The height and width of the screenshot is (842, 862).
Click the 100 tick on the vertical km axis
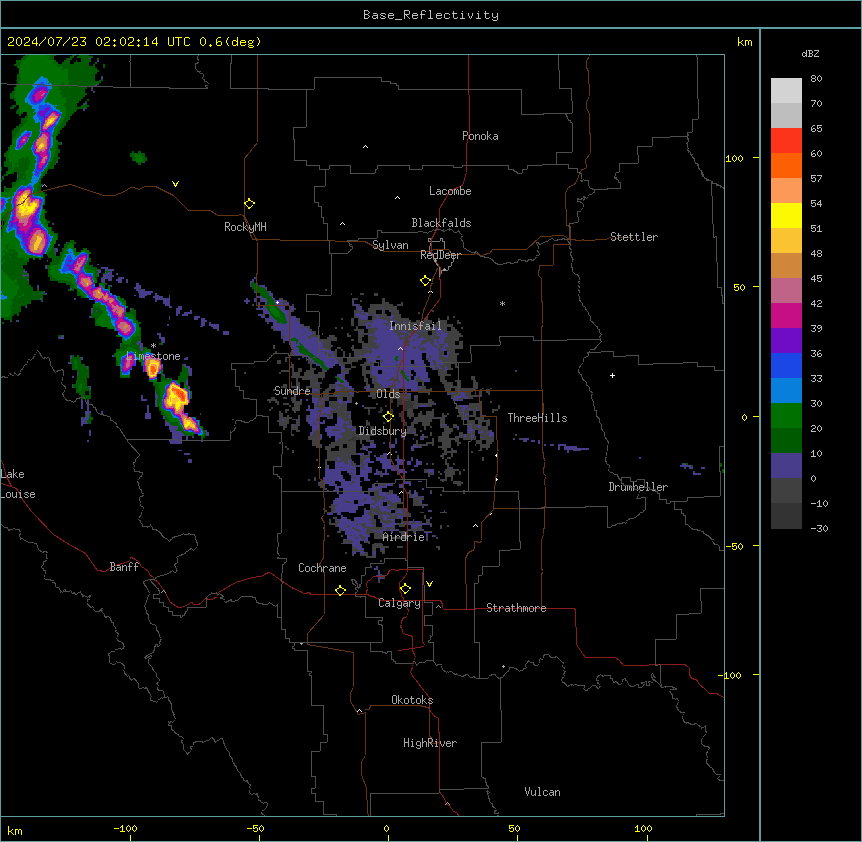click(734, 158)
